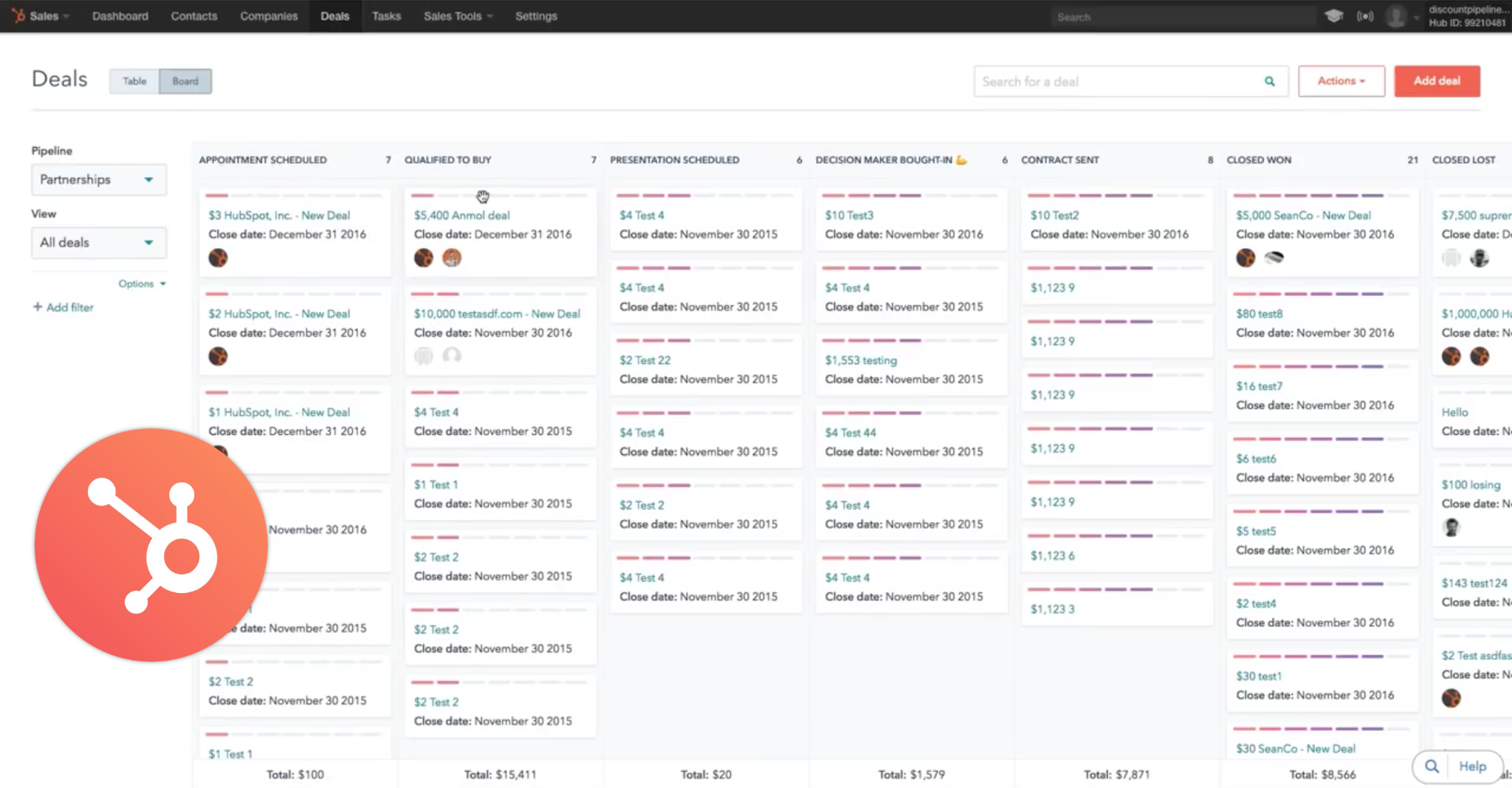Open the Tasks page
The width and height of the screenshot is (1512, 788).
coord(386,16)
